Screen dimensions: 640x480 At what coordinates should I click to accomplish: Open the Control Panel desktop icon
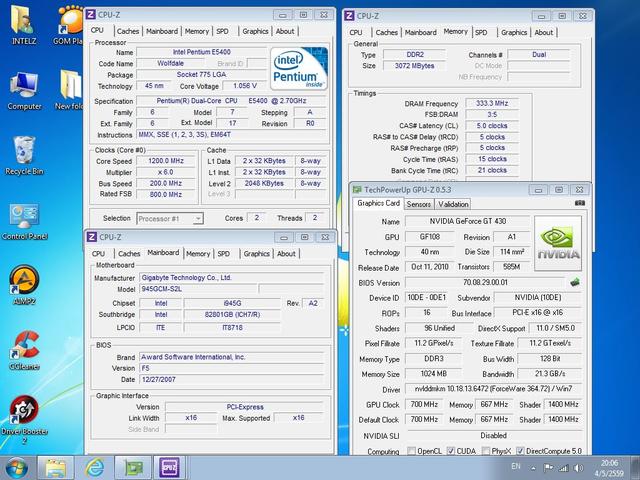coord(24,220)
